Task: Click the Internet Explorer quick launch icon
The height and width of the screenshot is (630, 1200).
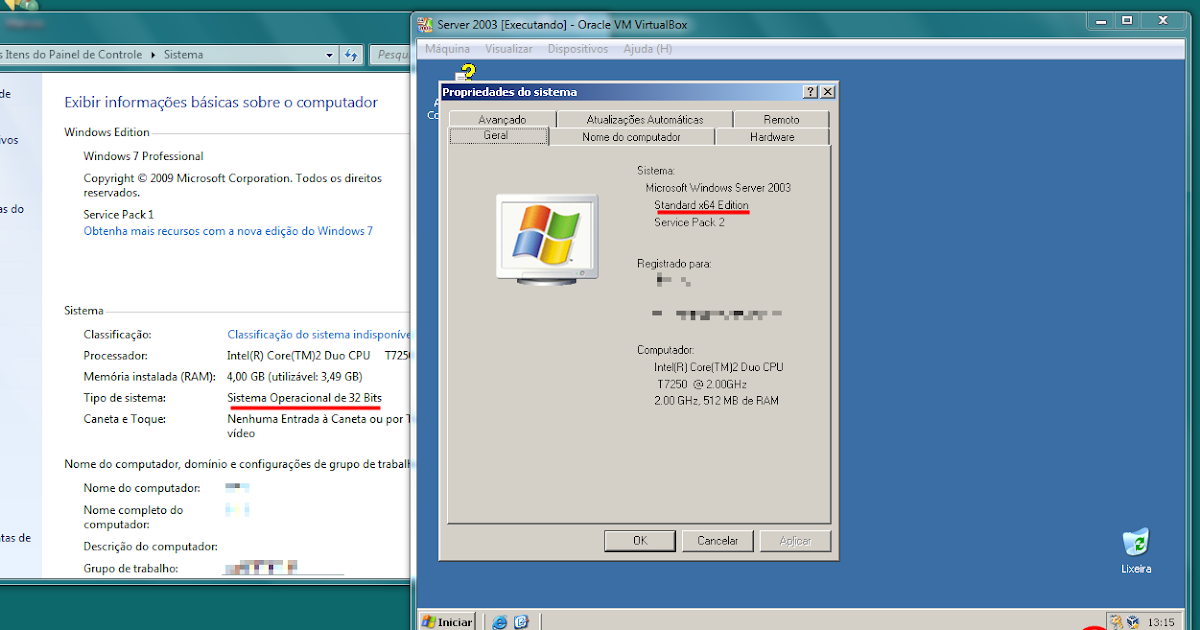Action: pos(500,622)
